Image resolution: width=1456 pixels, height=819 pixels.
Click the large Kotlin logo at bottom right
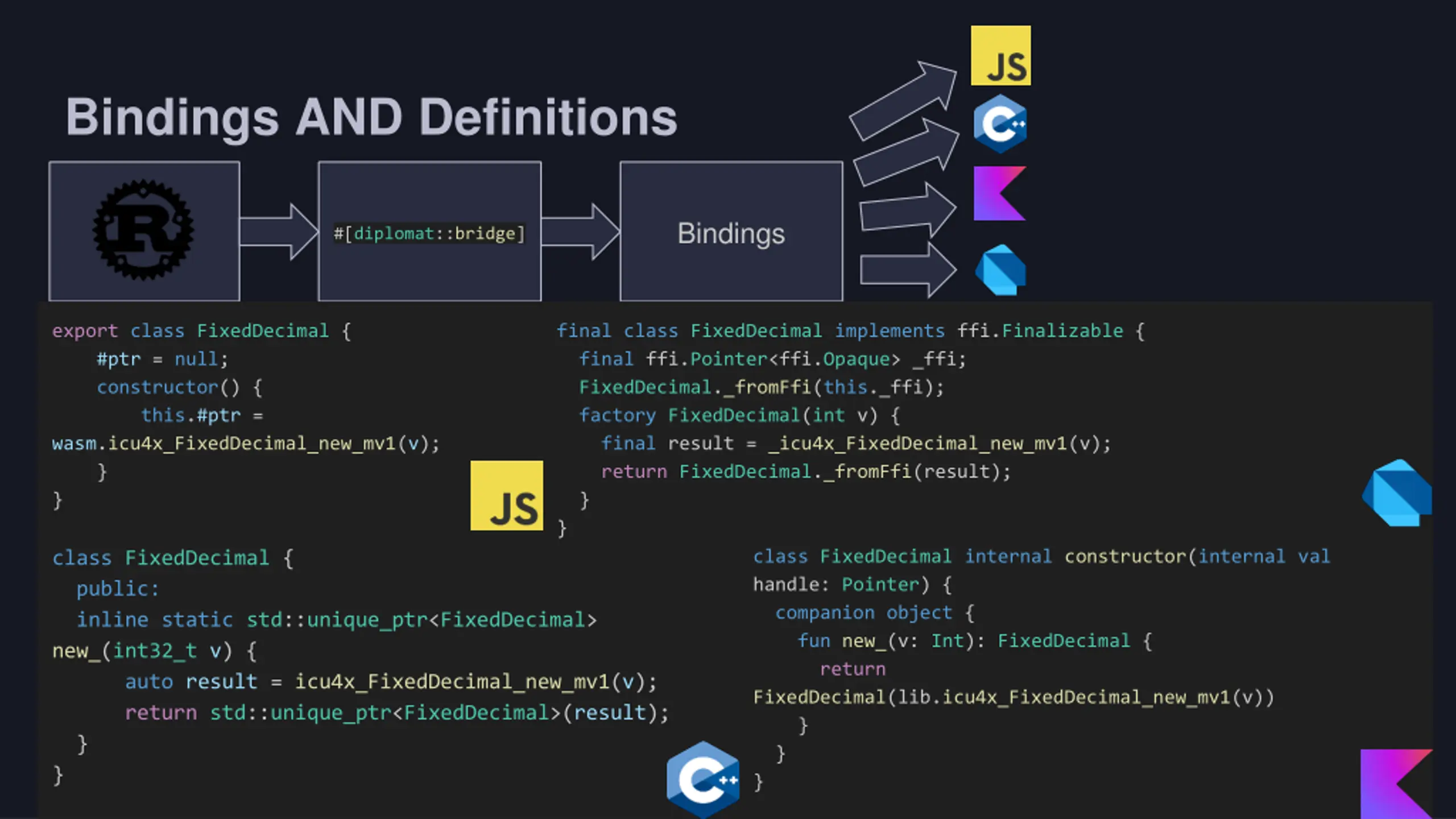point(1396,784)
